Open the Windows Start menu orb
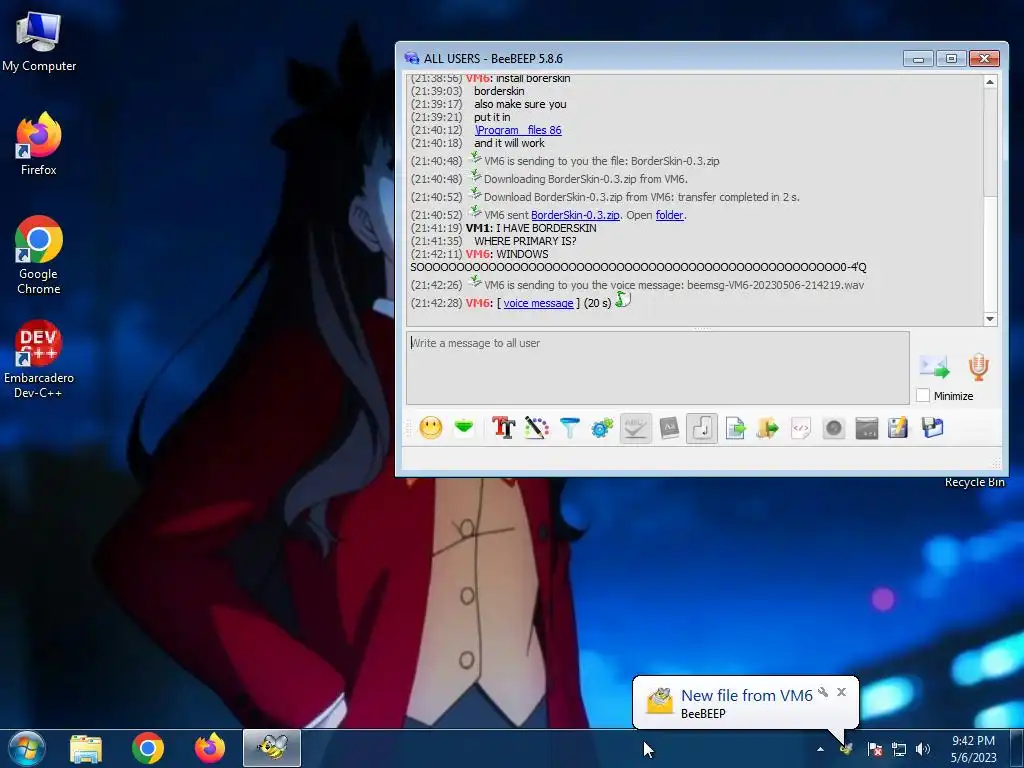The image size is (1024, 768). point(27,748)
